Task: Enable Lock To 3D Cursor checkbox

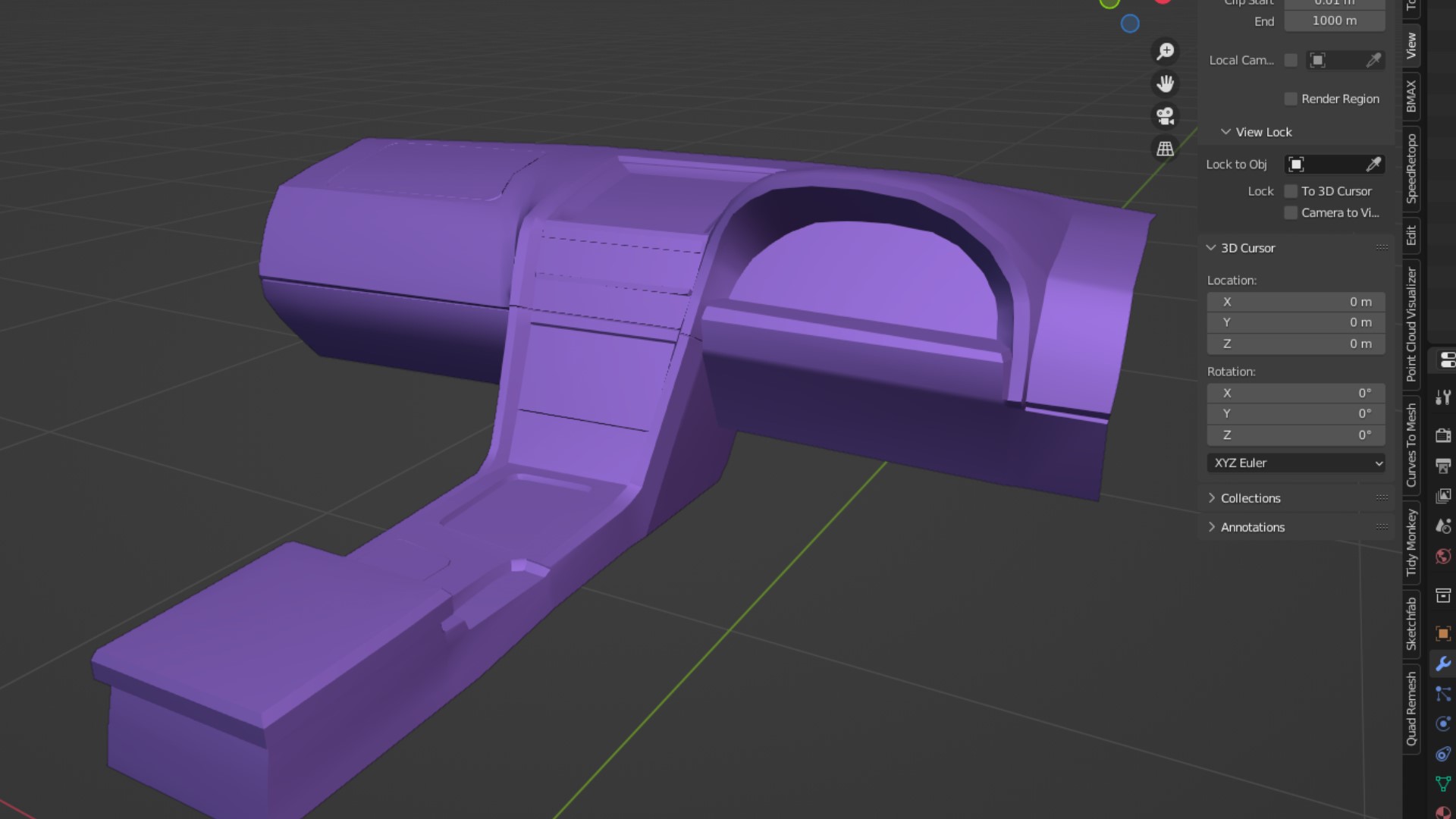Action: (1291, 191)
